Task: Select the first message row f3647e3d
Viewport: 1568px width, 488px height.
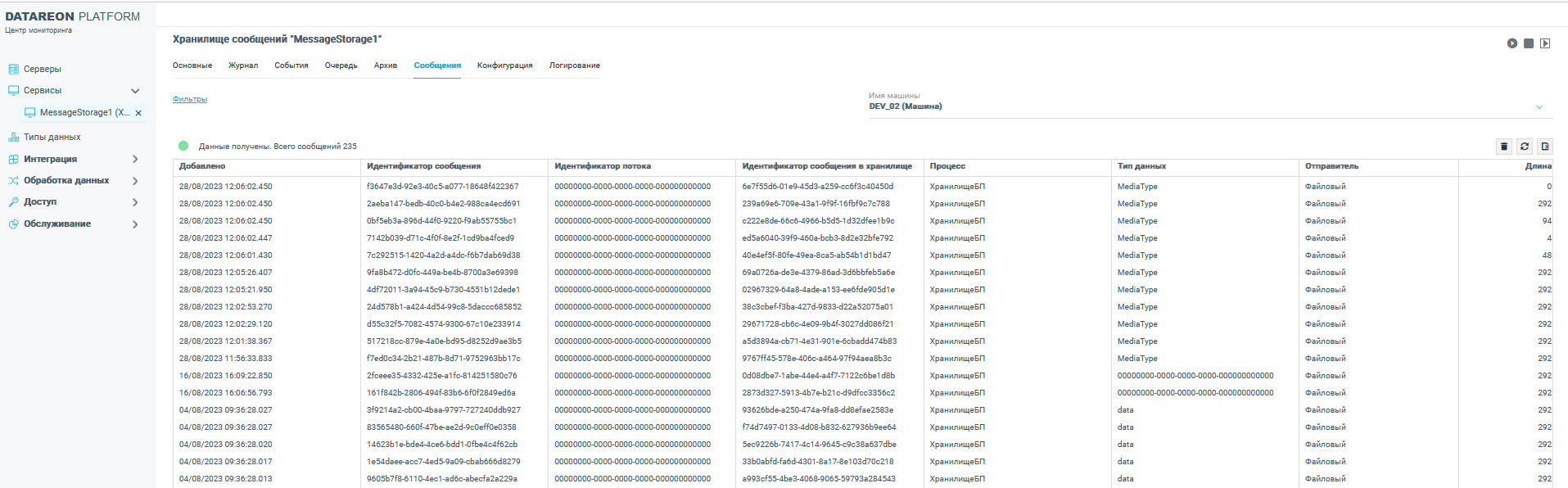Action: point(442,187)
